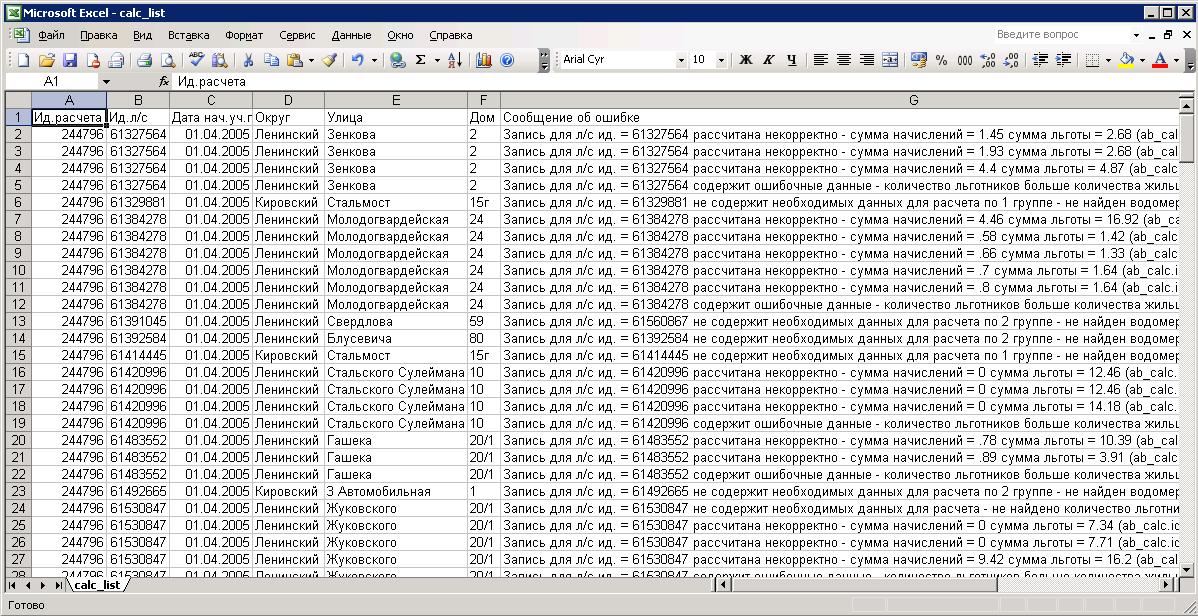This screenshot has width=1198, height=616.
Task: Open the font size dropdown
Action: [722, 60]
